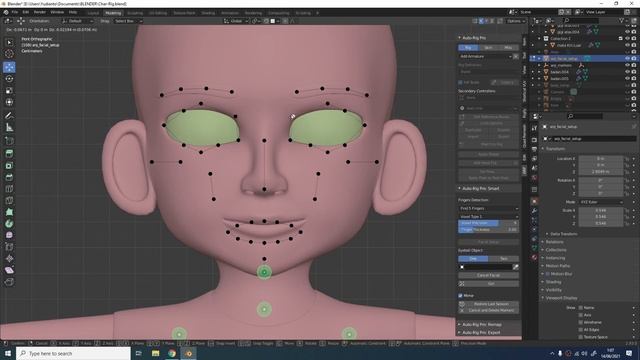Select the Bevel tool
This screenshot has width=640, height=360.
point(9,177)
